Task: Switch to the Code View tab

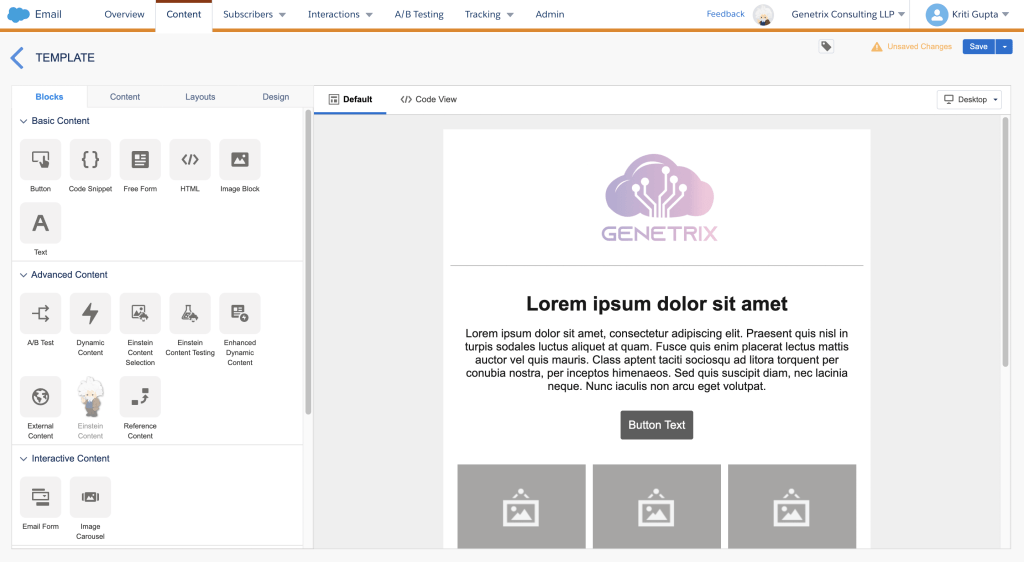Action: 428,99
